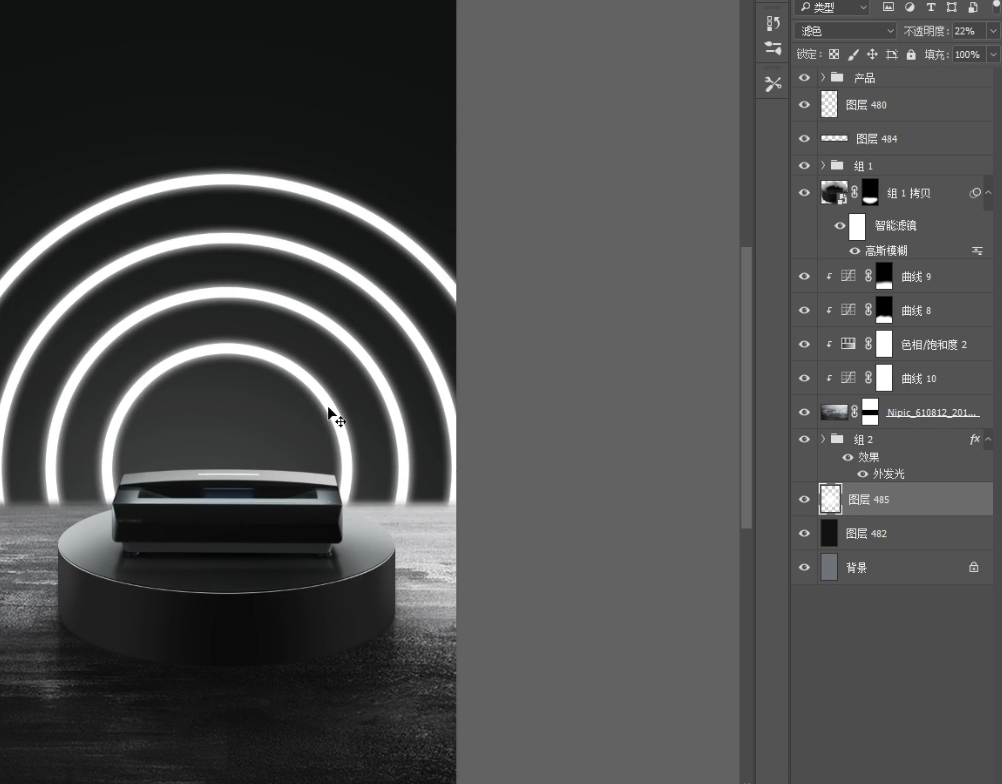1002x784 pixels.
Task: Lock all layer attributes icon
Action: [x=911, y=54]
